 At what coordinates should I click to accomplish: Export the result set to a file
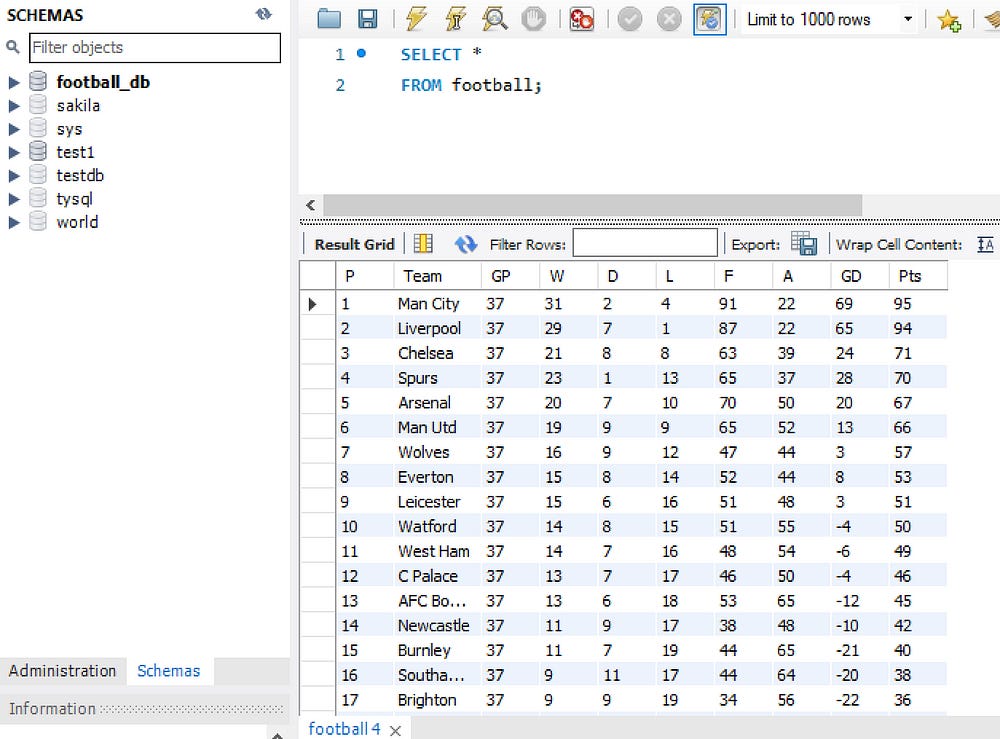[x=804, y=244]
